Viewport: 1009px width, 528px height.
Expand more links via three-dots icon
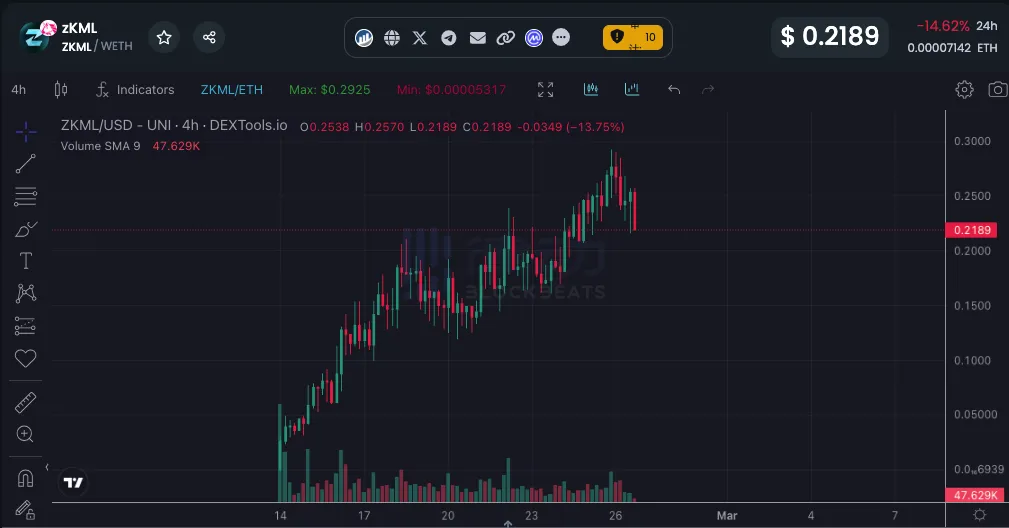point(561,37)
